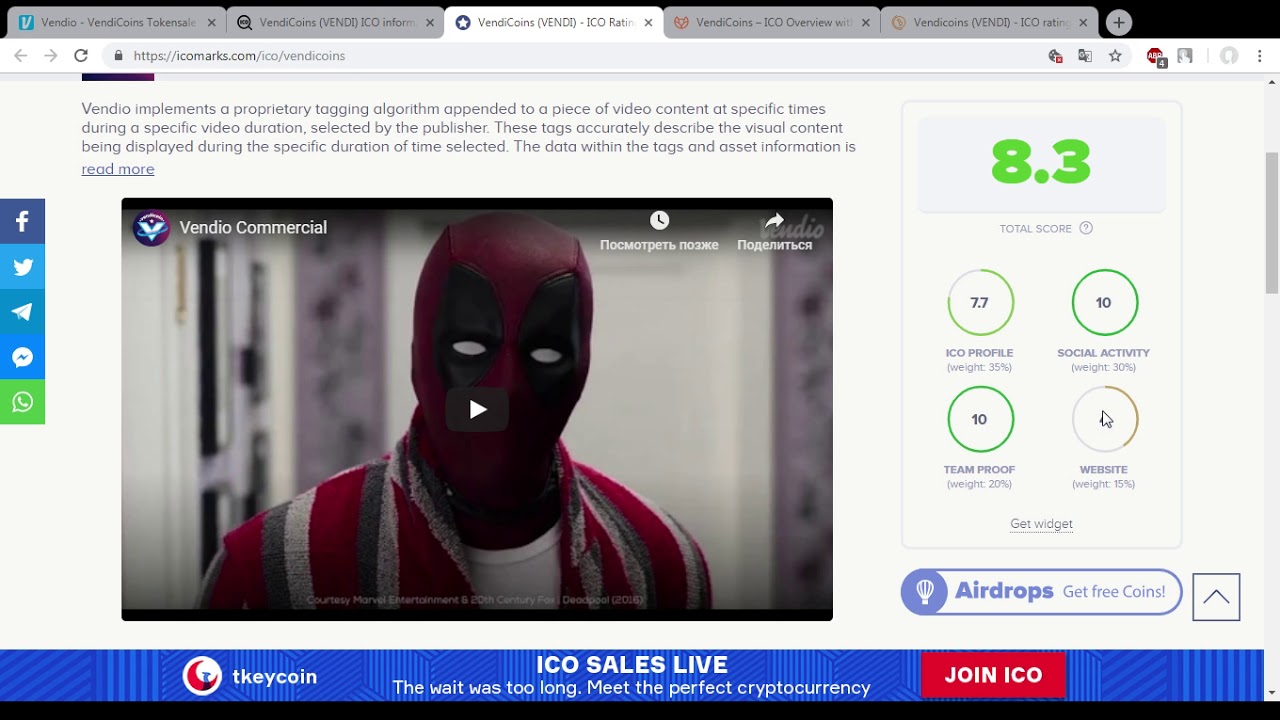Click the scrollbar down arrow
The image size is (1280, 720).
point(1272,692)
